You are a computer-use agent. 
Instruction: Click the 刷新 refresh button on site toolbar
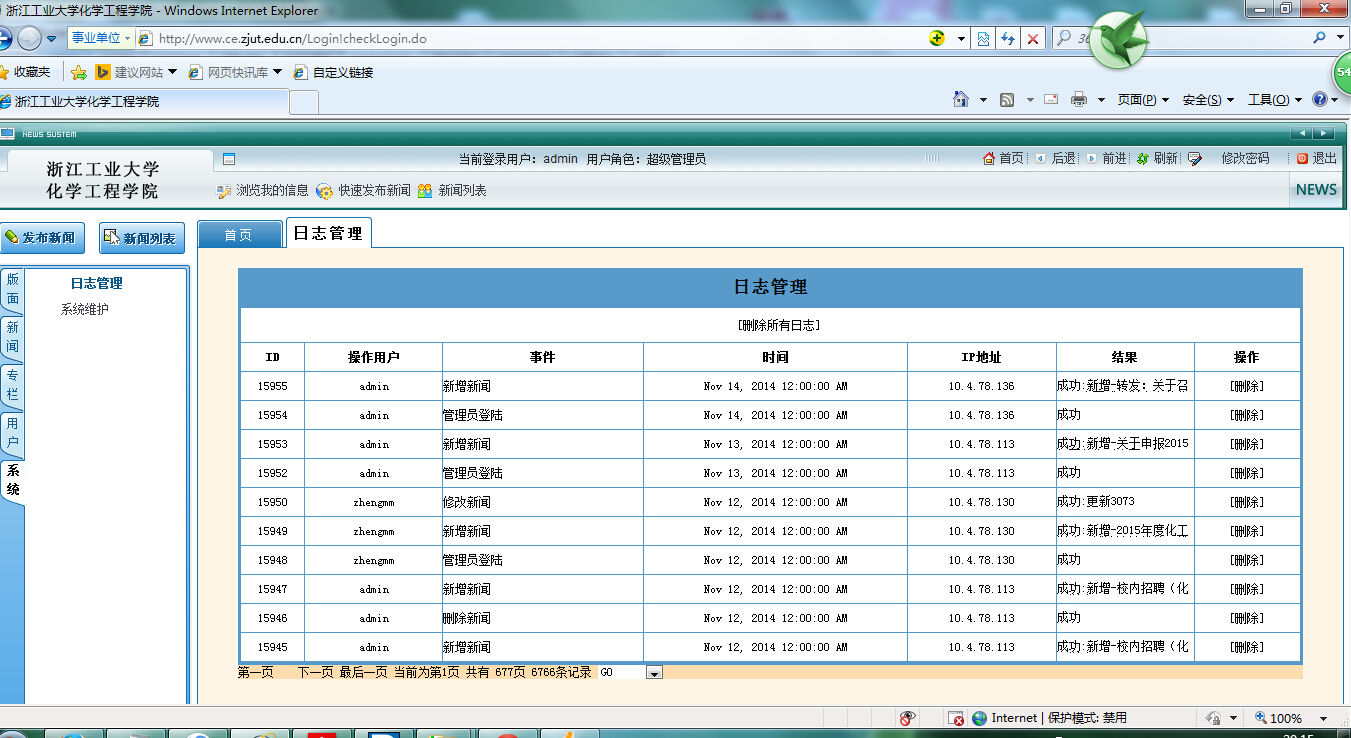tap(1157, 159)
